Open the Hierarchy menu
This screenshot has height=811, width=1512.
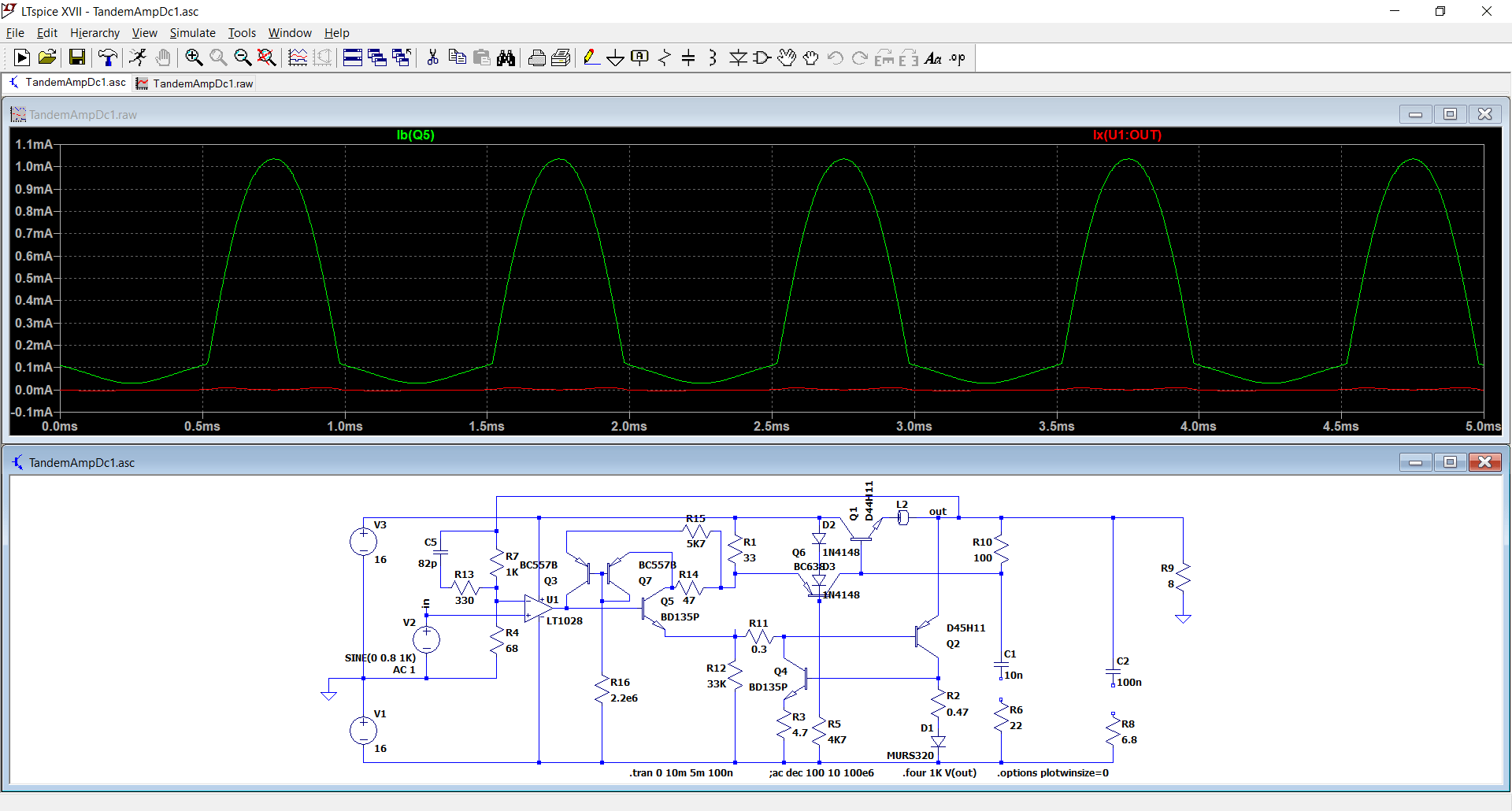94,33
